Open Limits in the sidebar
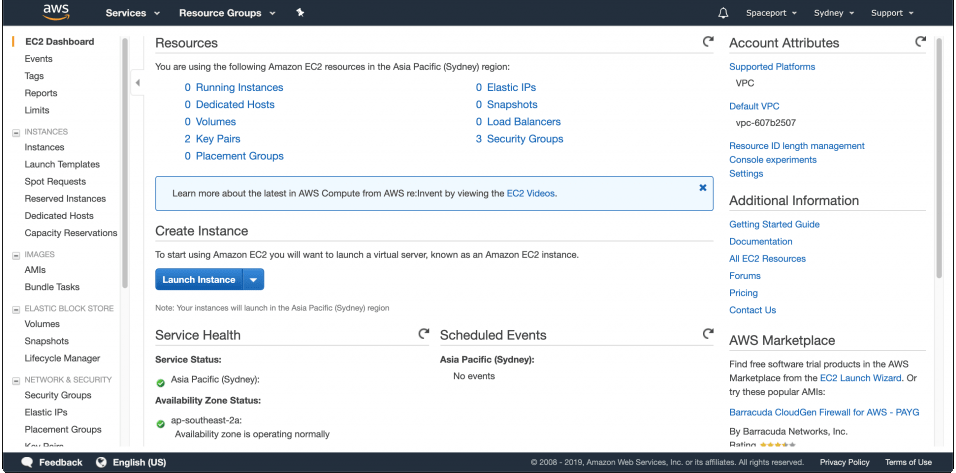Viewport: 956px width, 473px height. tap(37, 110)
